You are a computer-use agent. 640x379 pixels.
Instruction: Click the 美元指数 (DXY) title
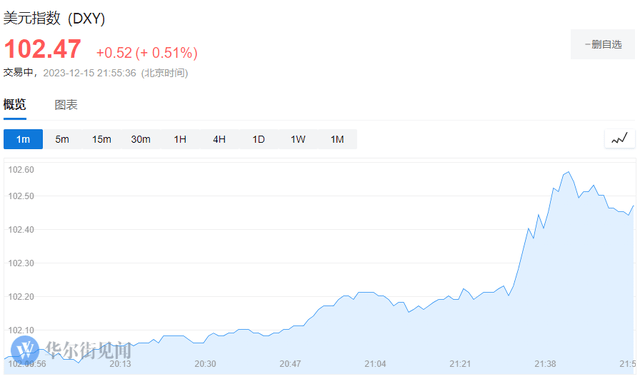point(54,18)
